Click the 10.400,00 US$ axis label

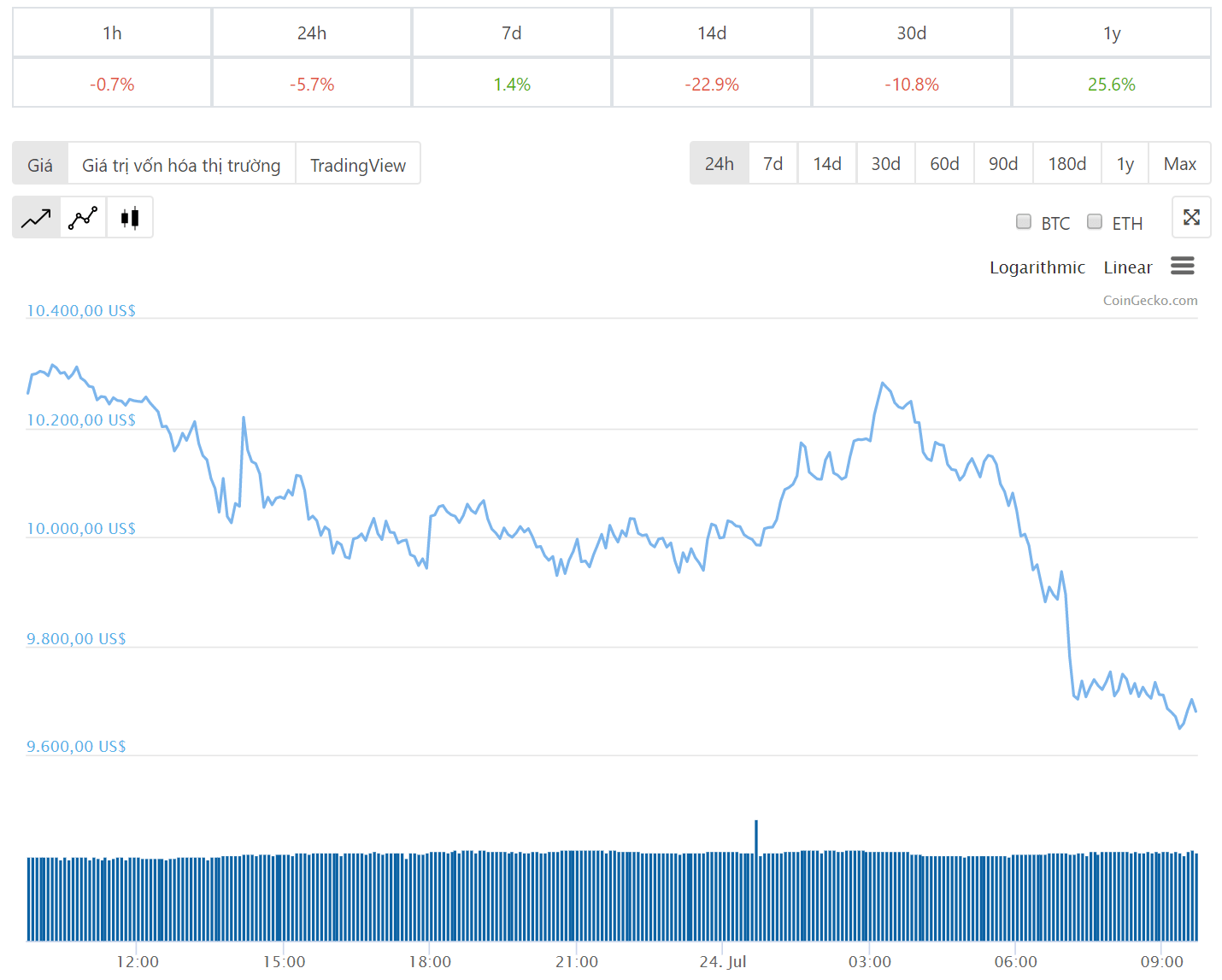pos(81,310)
